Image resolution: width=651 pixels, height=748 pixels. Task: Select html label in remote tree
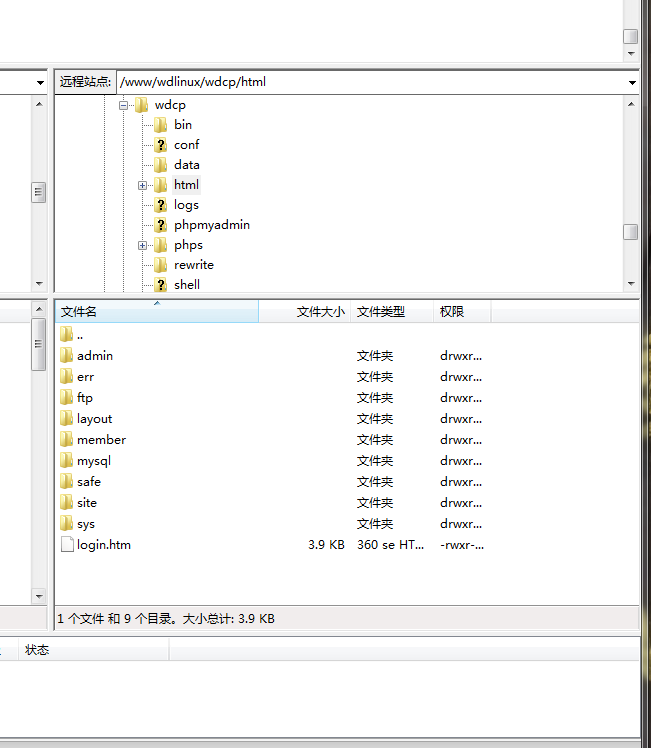[186, 185]
